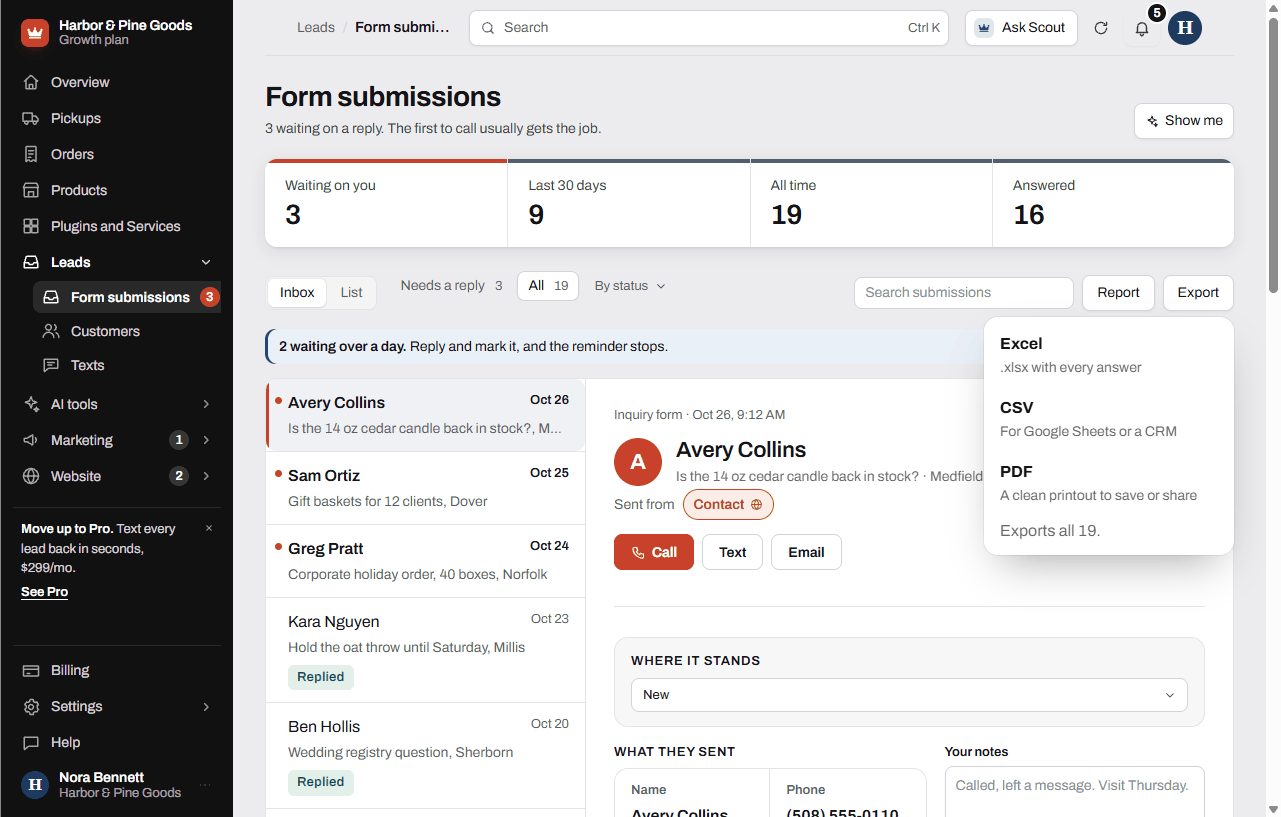Expand the Website submenu
This screenshot has width=1281, height=817.
click(x=206, y=476)
